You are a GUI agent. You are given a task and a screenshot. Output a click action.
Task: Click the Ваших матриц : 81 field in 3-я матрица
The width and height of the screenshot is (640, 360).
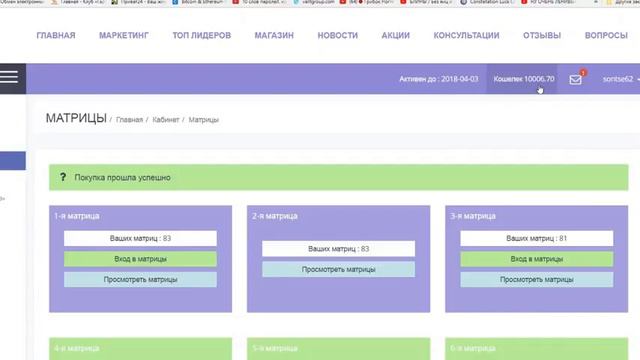pyautogui.click(x=537, y=238)
